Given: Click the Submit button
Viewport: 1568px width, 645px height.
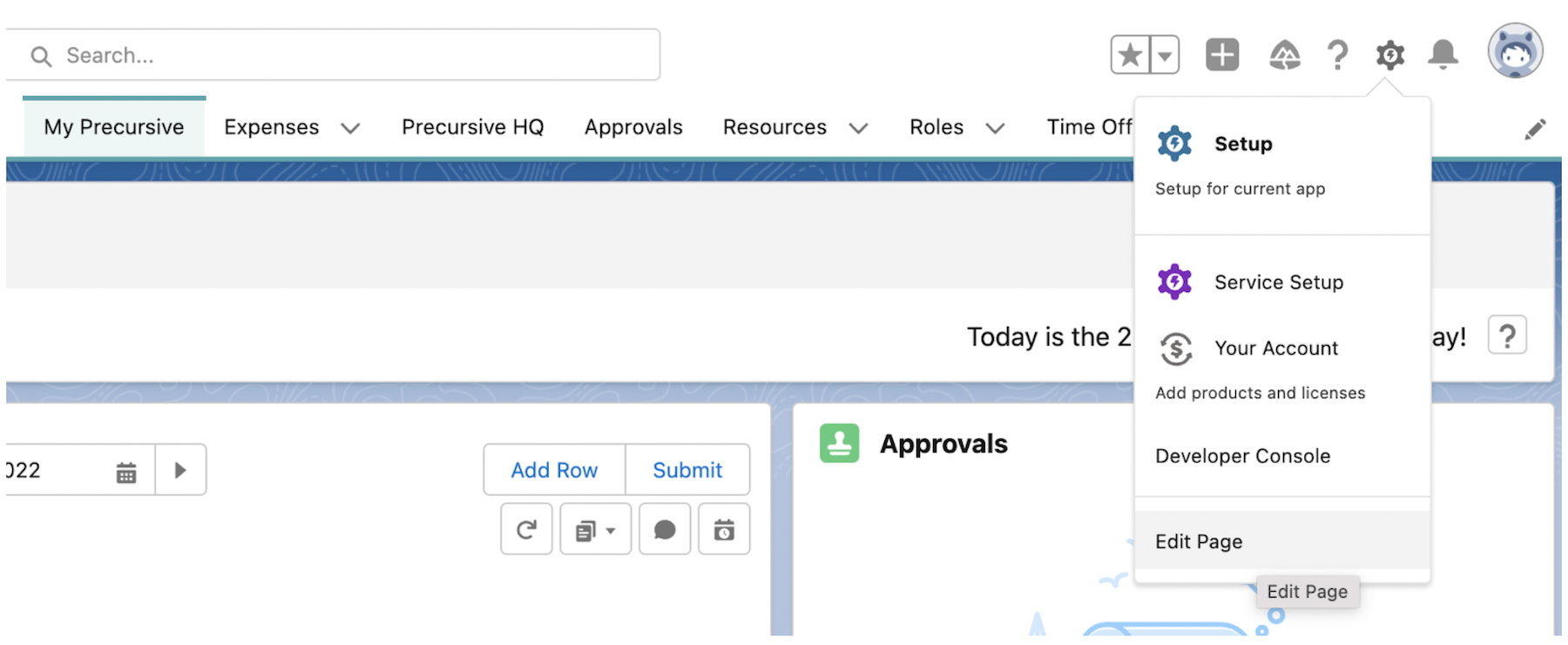Looking at the screenshot, I should coord(687,470).
